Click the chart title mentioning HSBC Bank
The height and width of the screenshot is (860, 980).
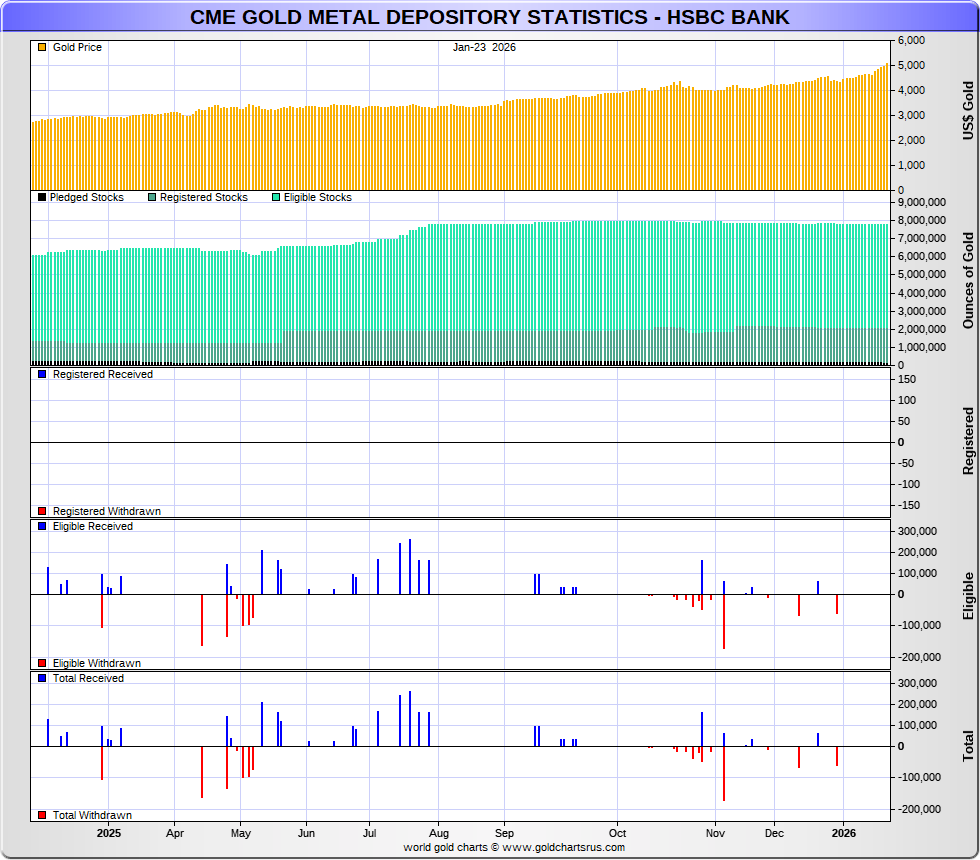[489, 17]
